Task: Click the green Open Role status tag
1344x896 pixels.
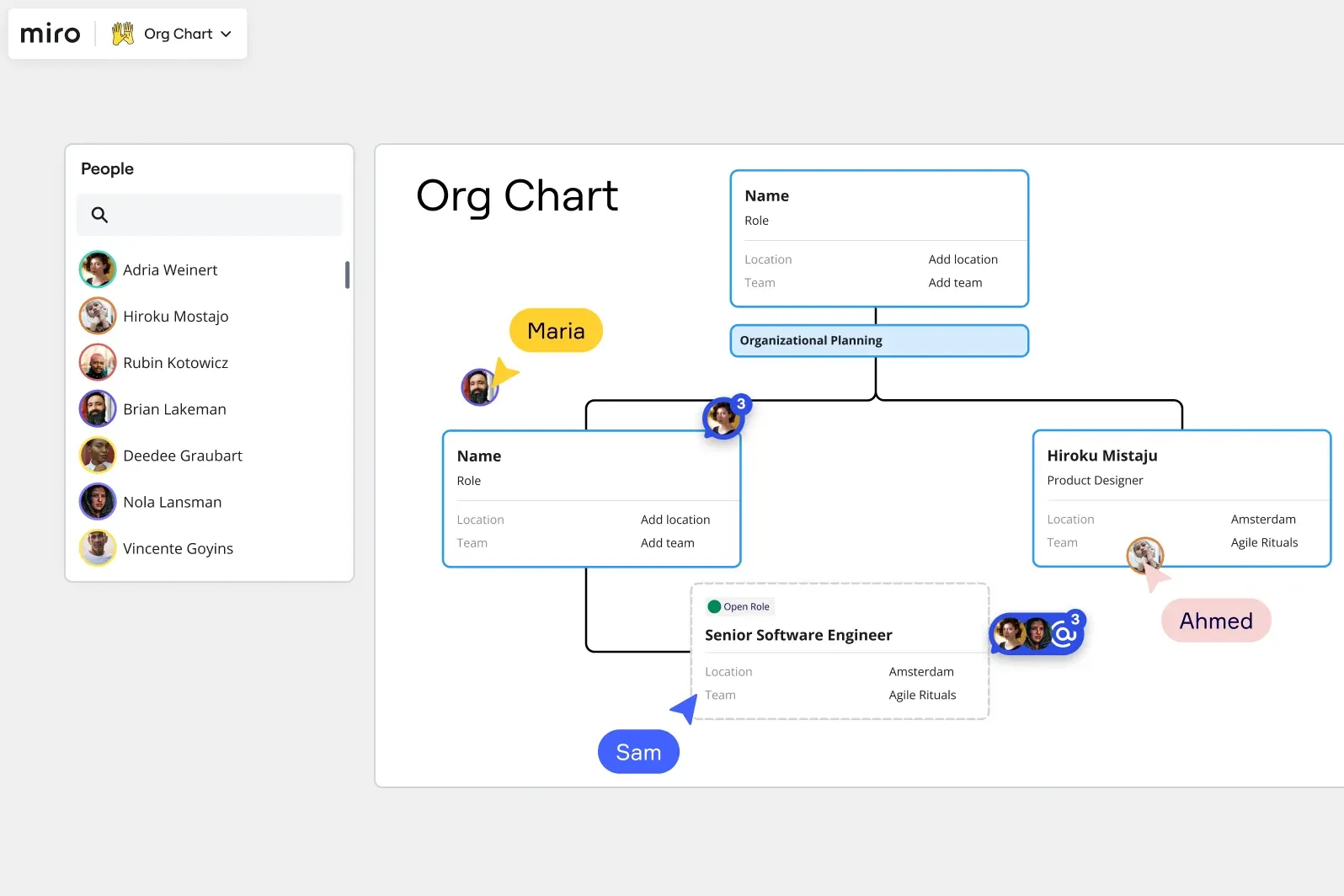Action: (739, 606)
